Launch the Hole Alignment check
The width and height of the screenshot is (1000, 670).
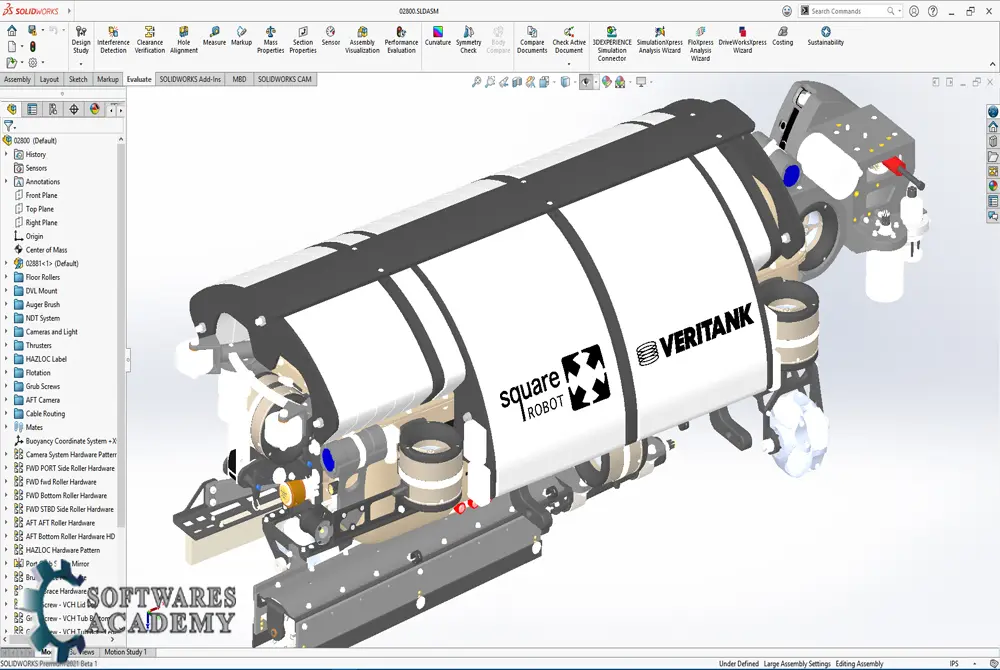[184, 40]
